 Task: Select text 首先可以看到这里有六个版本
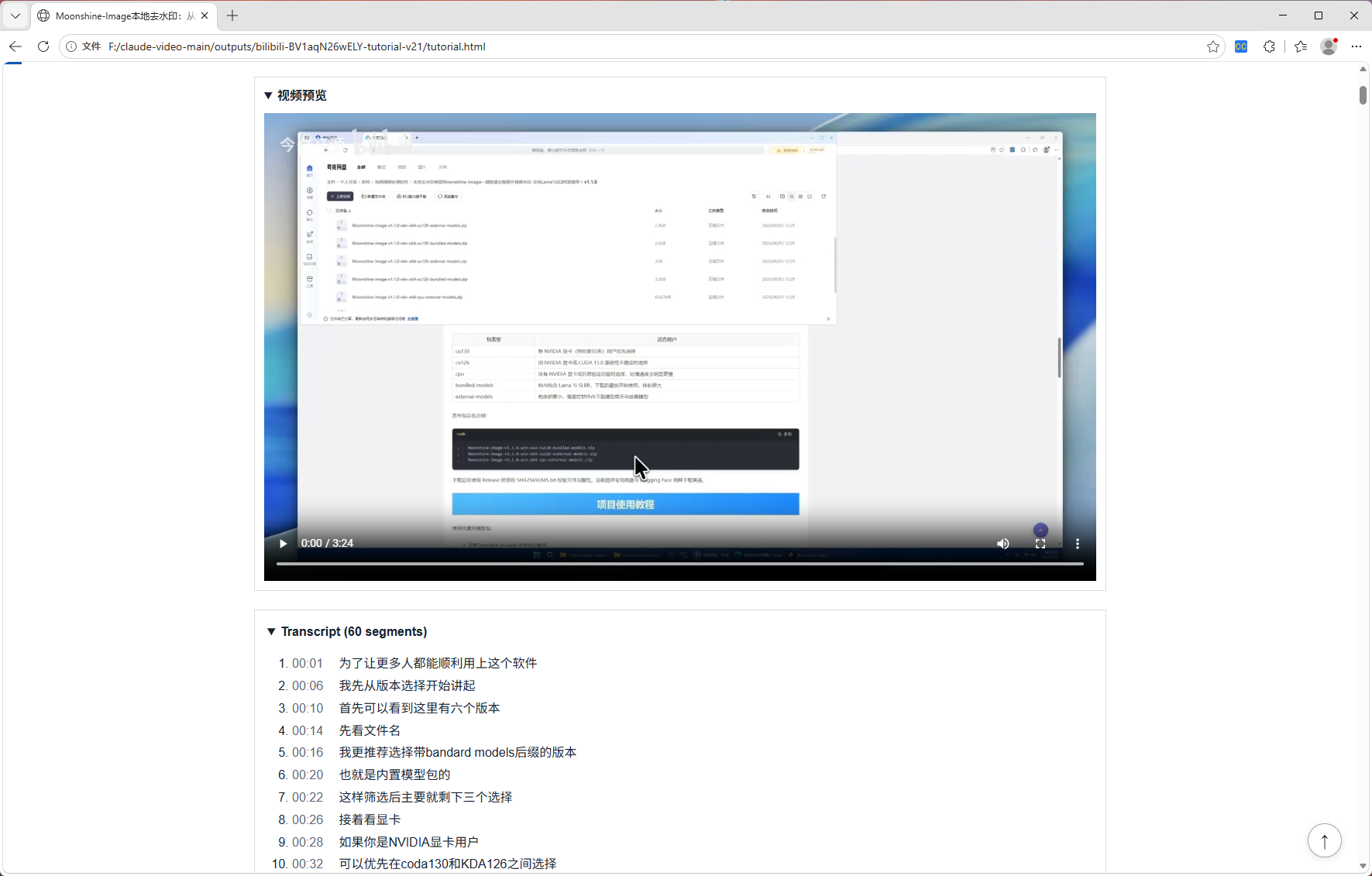[x=419, y=708]
